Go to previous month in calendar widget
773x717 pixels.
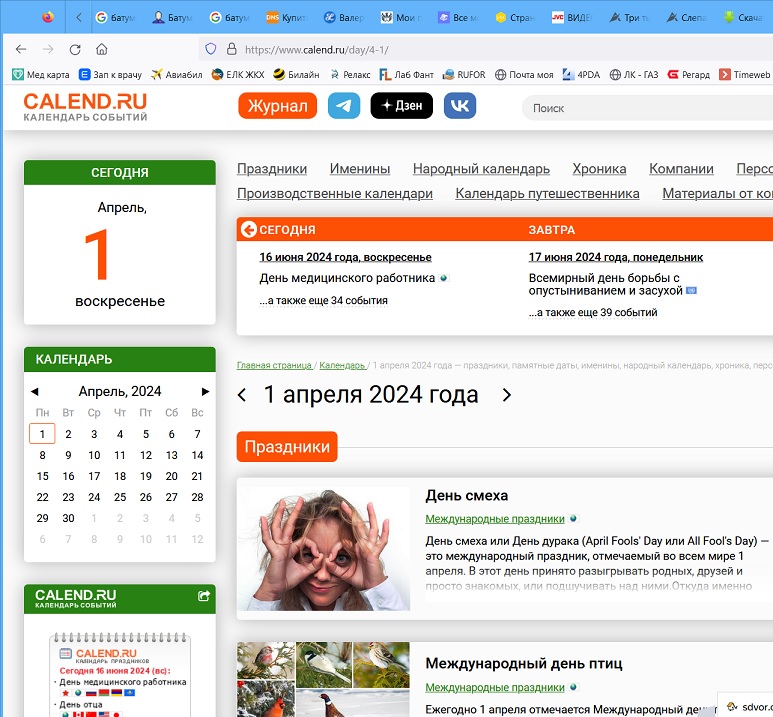(x=35, y=392)
